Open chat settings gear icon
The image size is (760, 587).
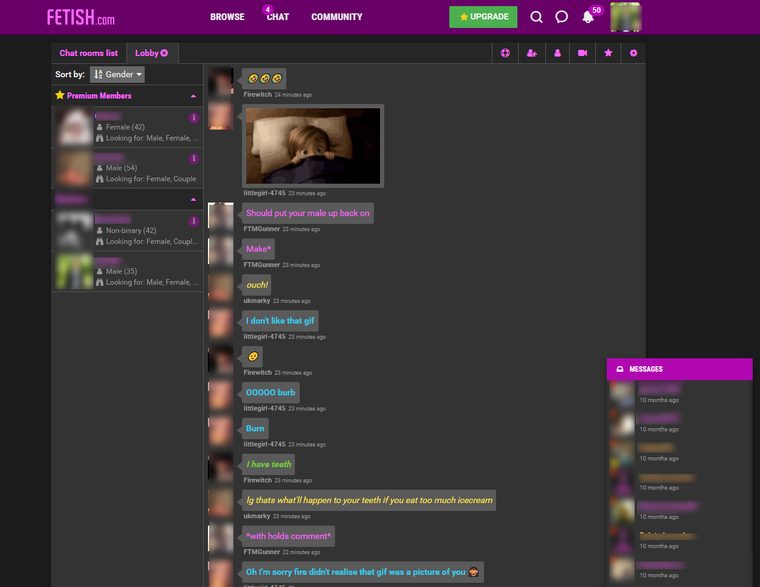[x=633, y=53]
